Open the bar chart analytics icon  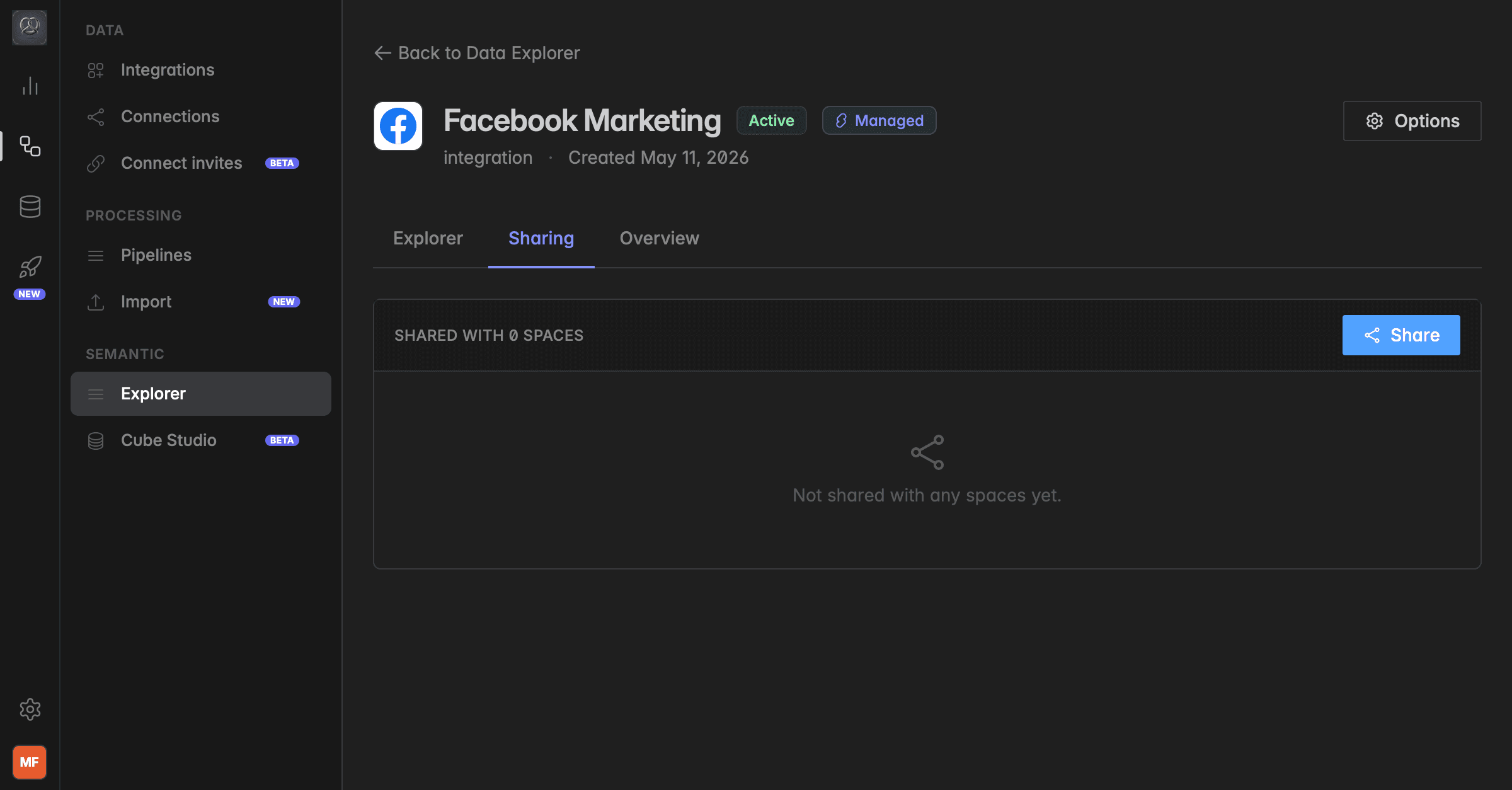click(x=30, y=86)
